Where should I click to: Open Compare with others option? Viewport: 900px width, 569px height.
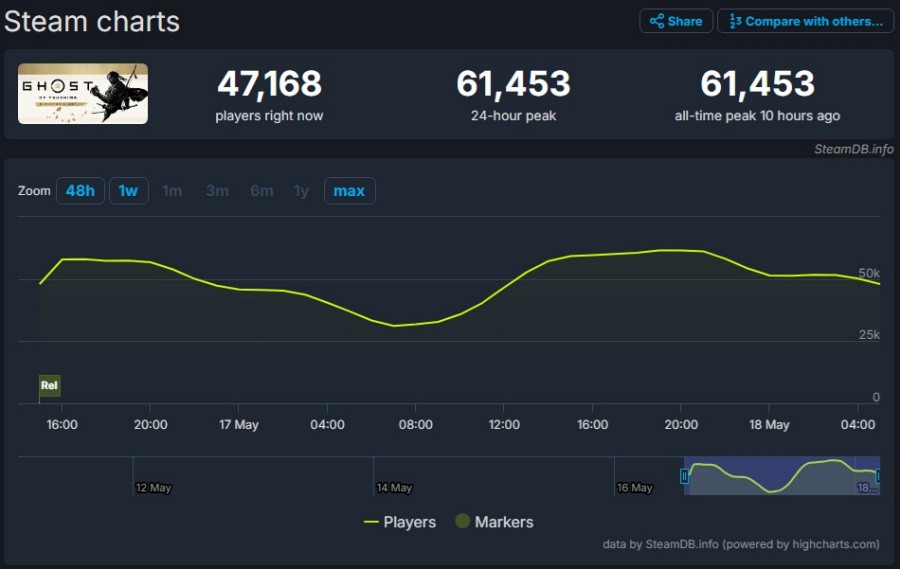(806, 21)
